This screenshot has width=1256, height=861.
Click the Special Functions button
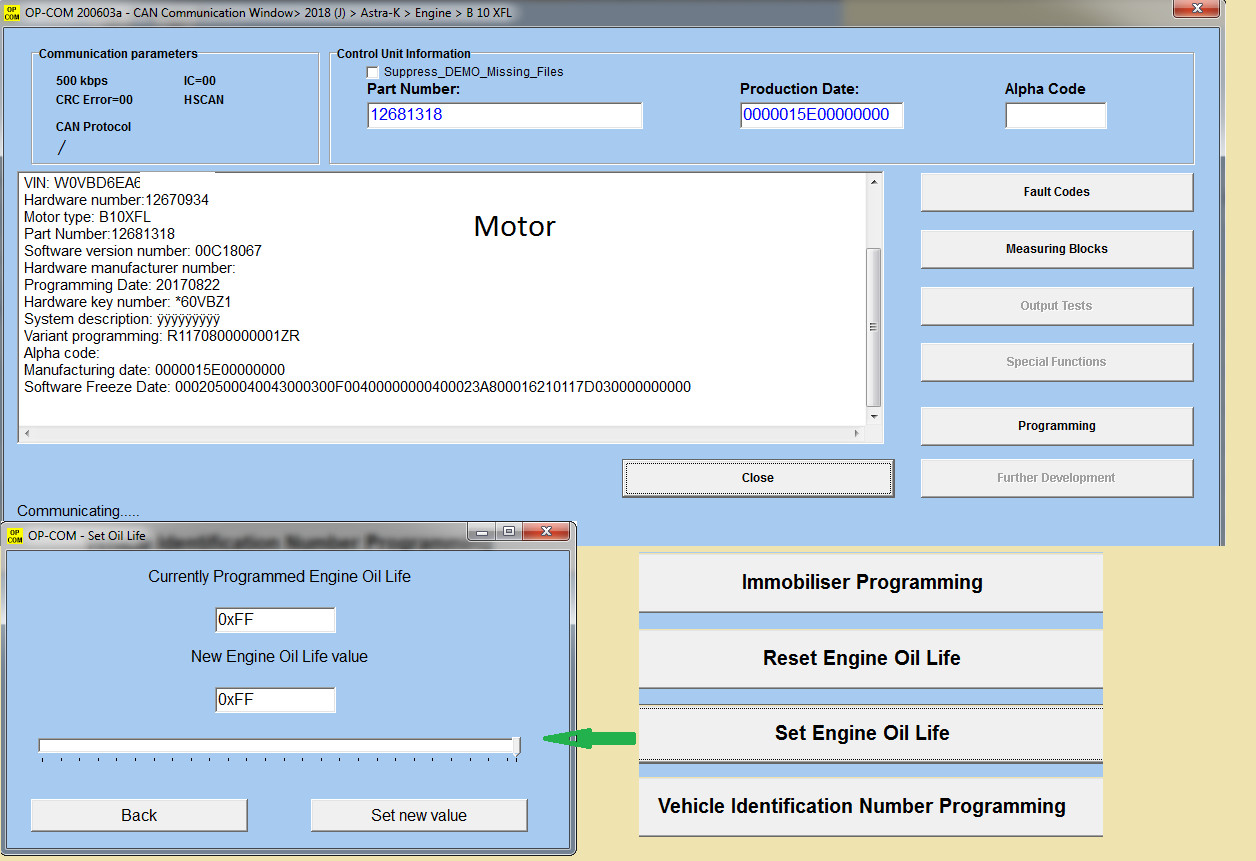point(1056,362)
